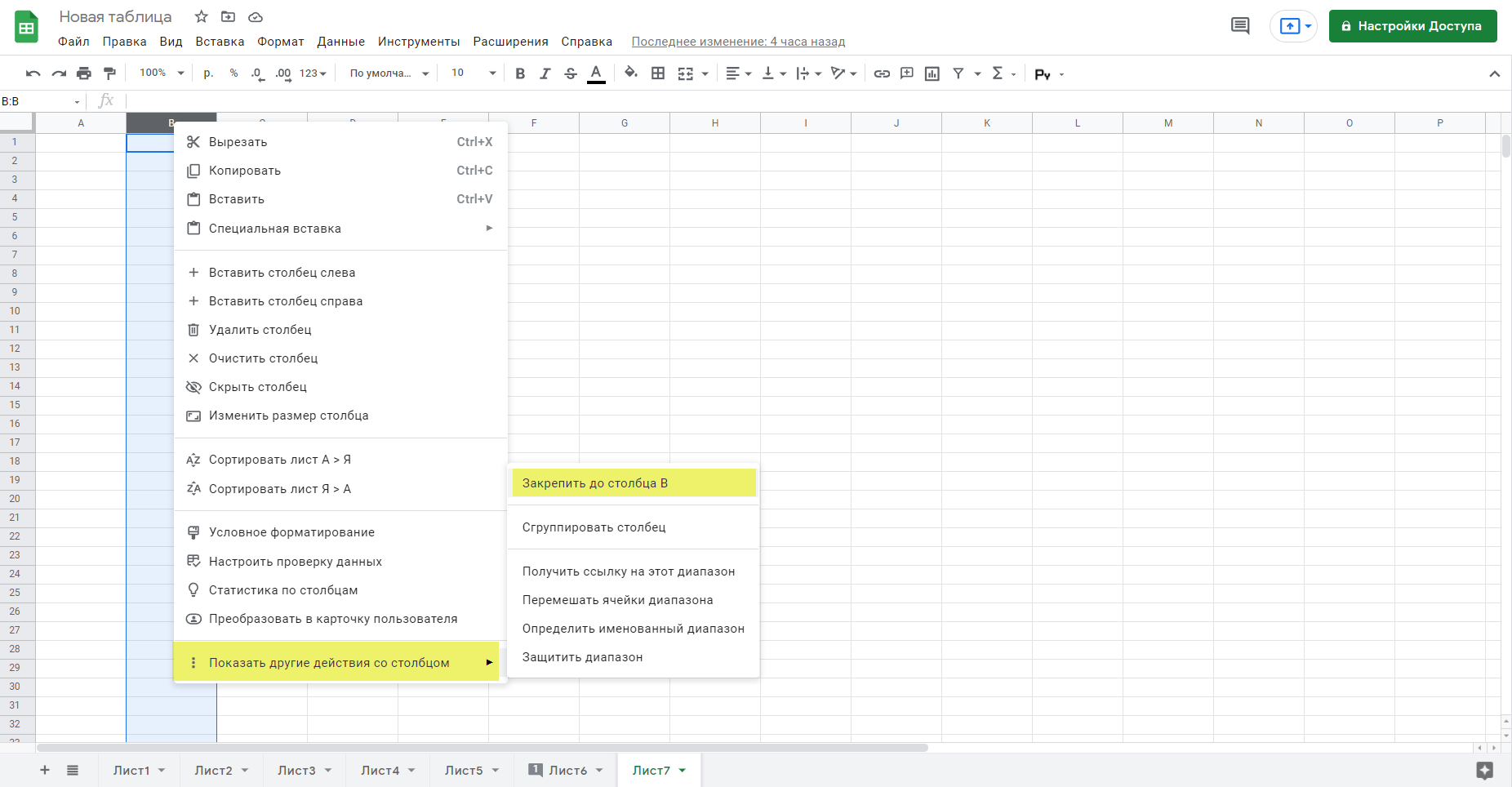This screenshot has height=787, width=1512.
Task: Click the Redo arrow icon
Action: click(59, 73)
